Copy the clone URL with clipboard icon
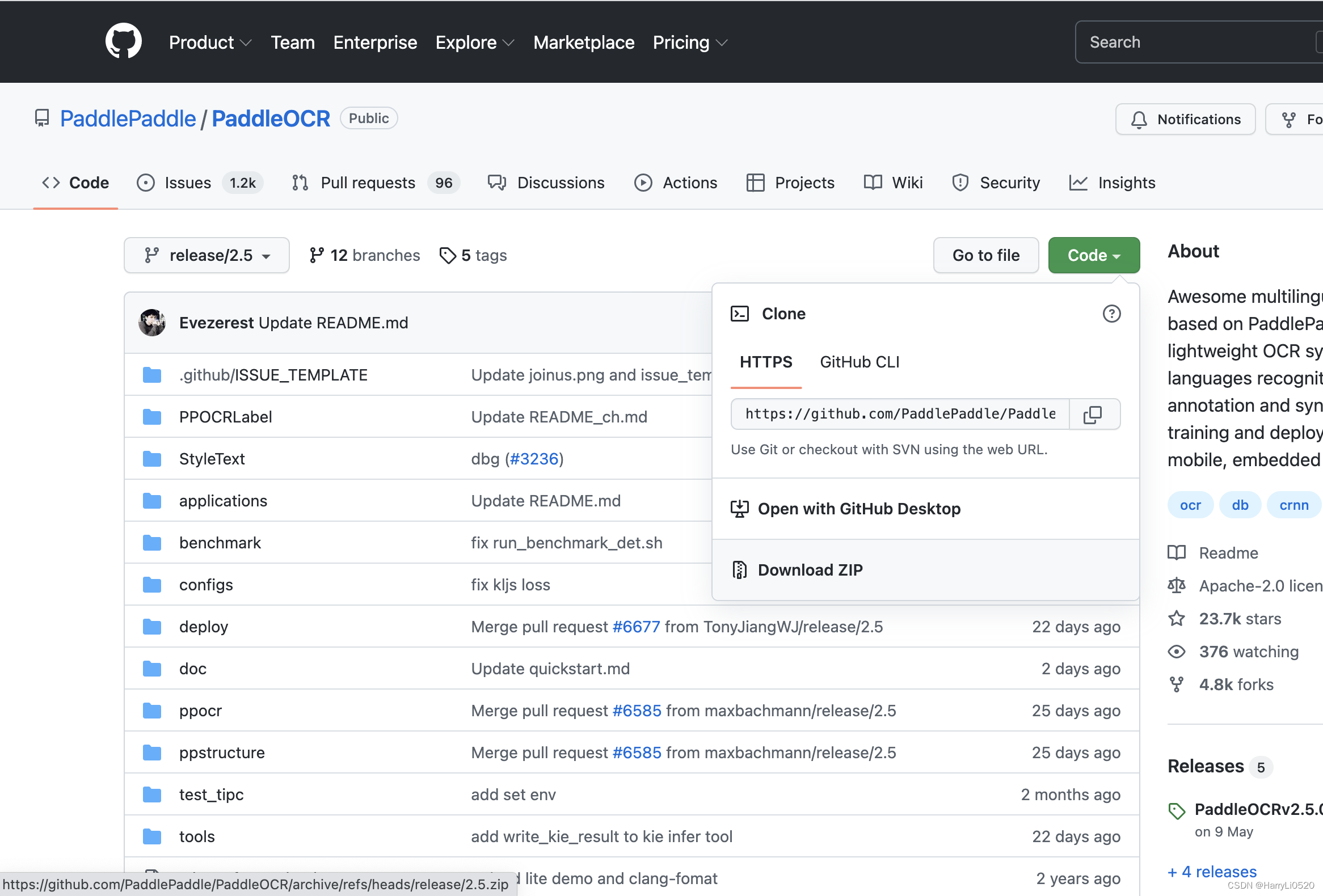 tap(1093, 414)
